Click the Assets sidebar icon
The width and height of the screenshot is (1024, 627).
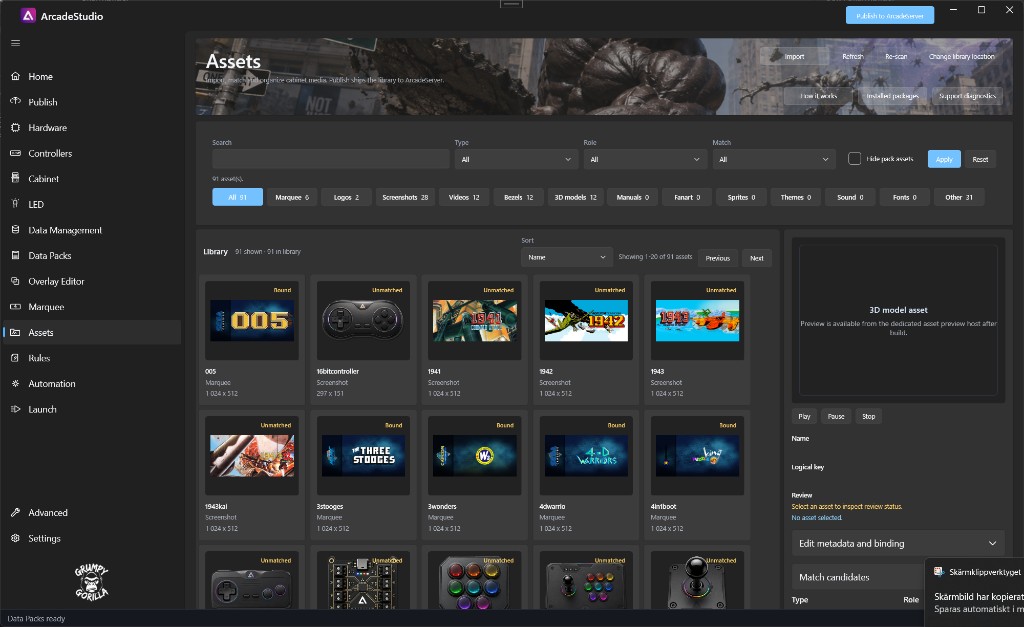(16, 332)
